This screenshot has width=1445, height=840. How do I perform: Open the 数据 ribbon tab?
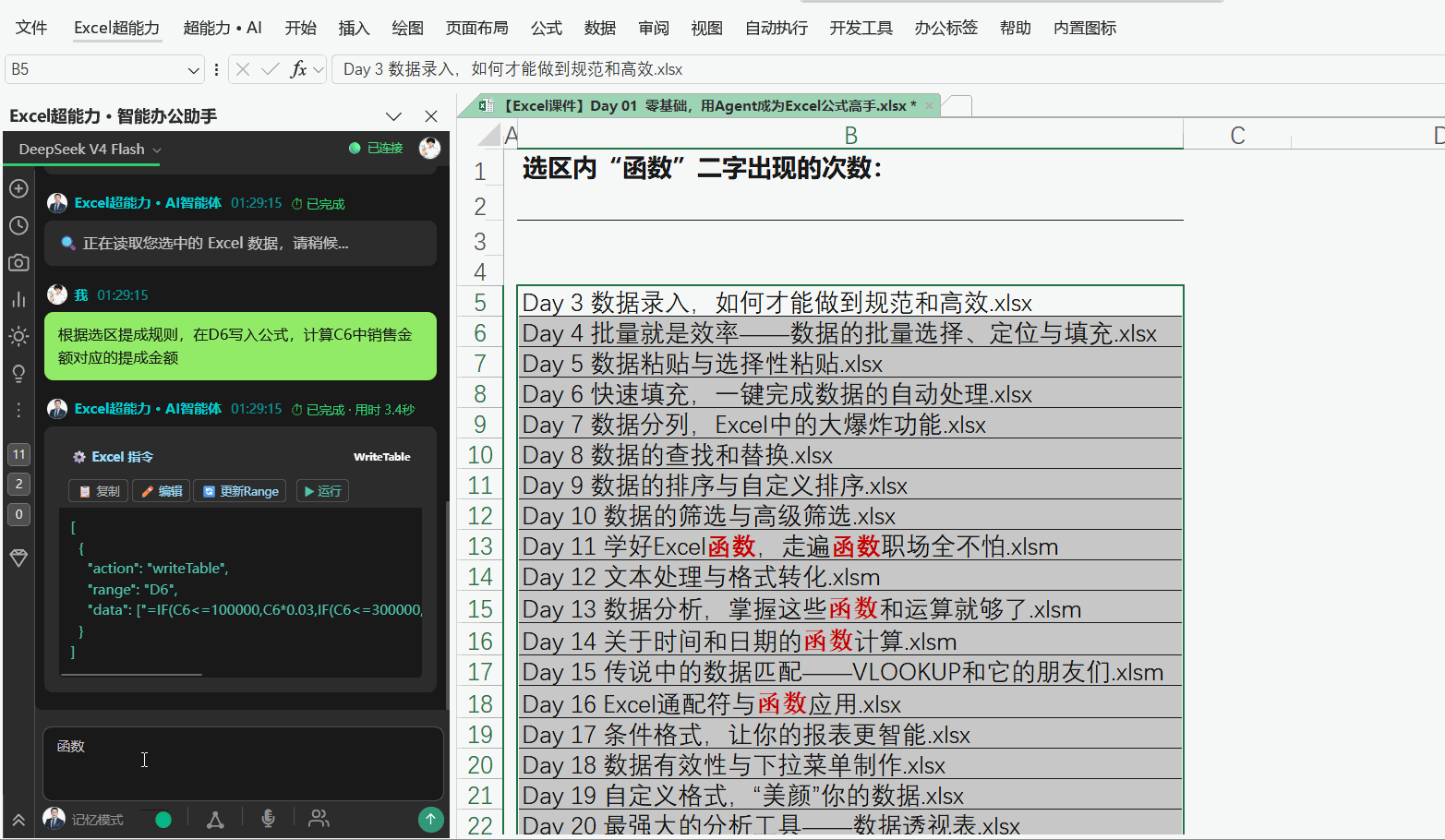(600, 28)
